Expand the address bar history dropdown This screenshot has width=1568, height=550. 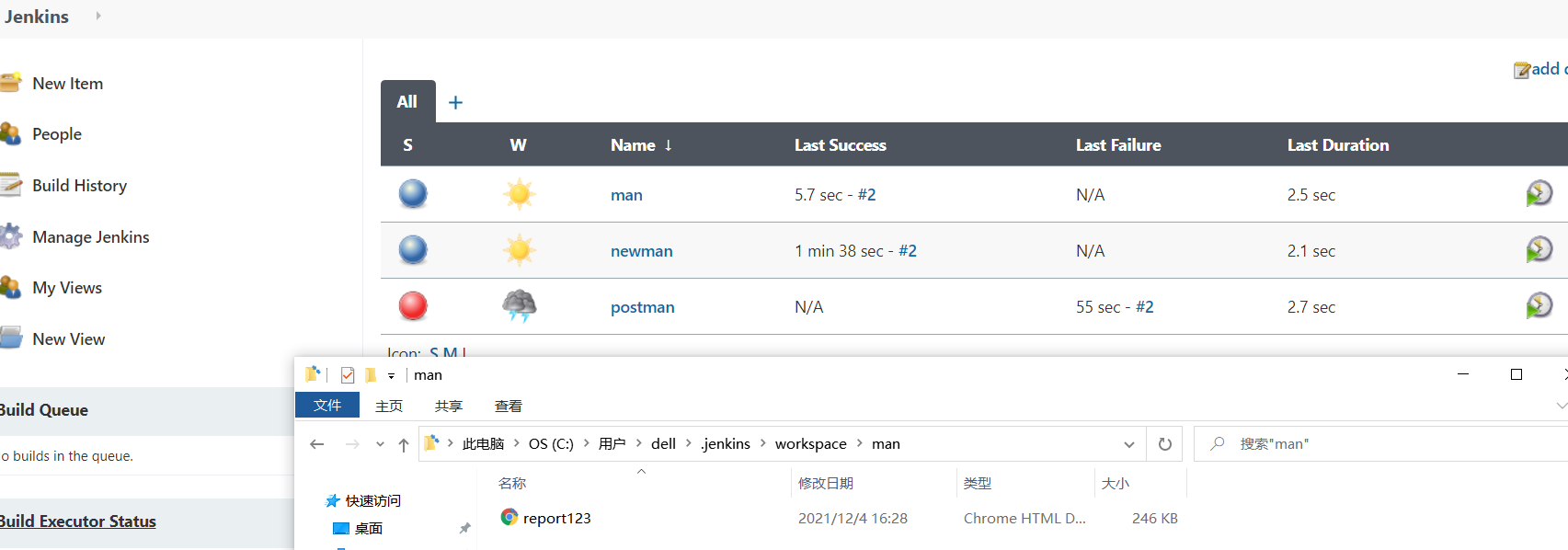1129,444
